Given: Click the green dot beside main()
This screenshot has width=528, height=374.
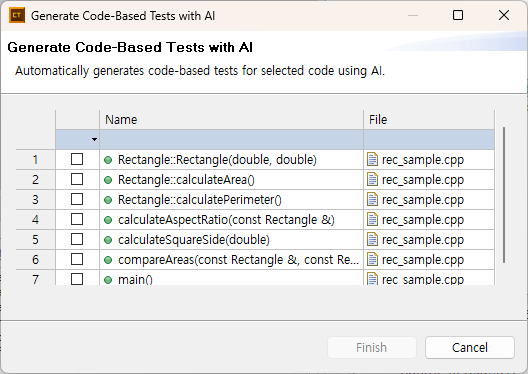Looking at the screenshot, I should pos(108,280).
